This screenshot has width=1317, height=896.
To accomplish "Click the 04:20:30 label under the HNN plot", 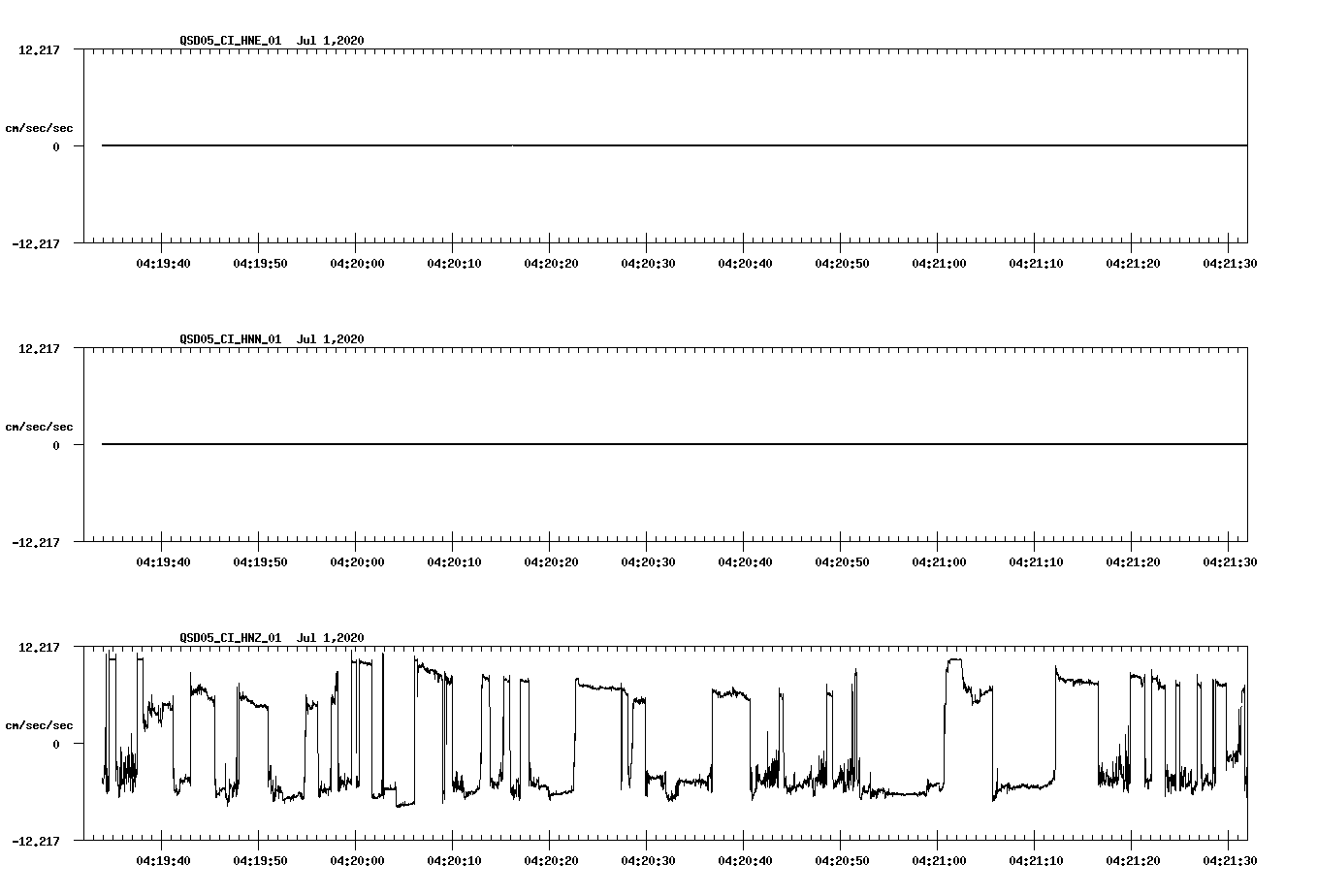I will click(x=648, y=561).
